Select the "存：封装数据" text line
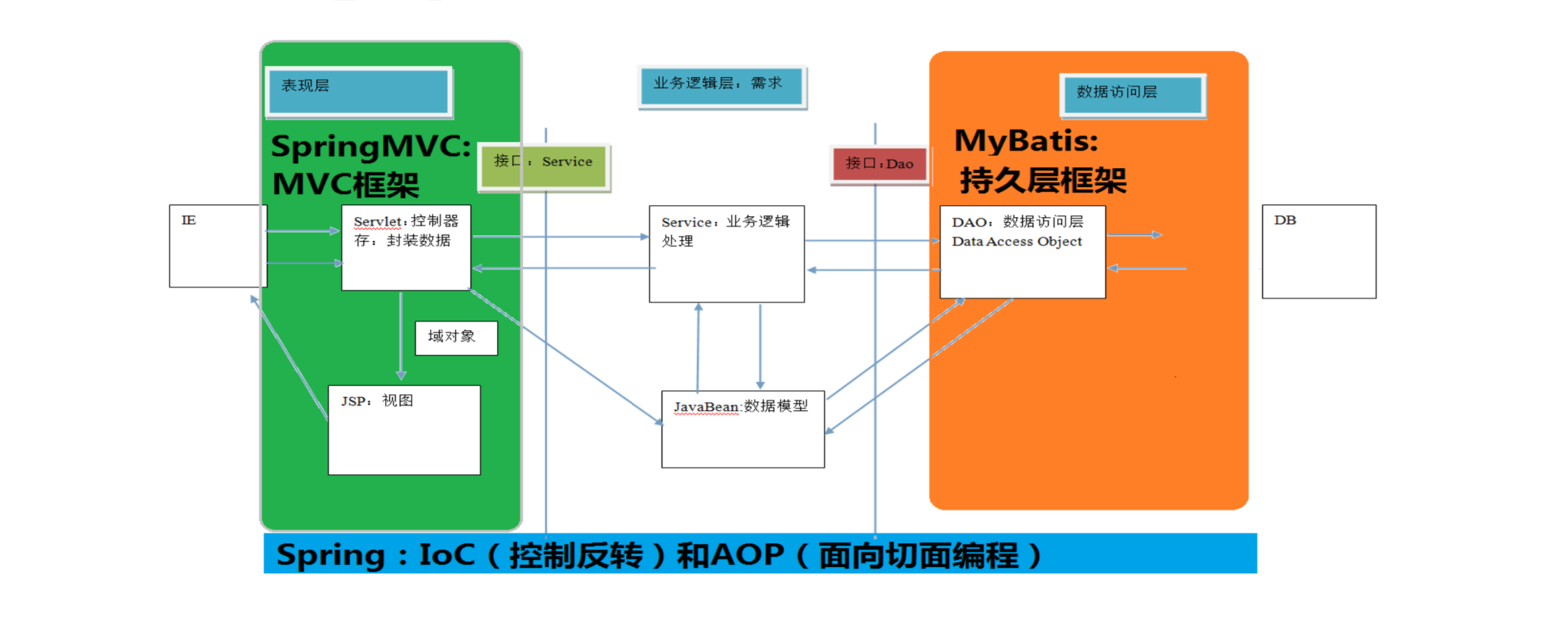1568x623 pixels. 402,241
